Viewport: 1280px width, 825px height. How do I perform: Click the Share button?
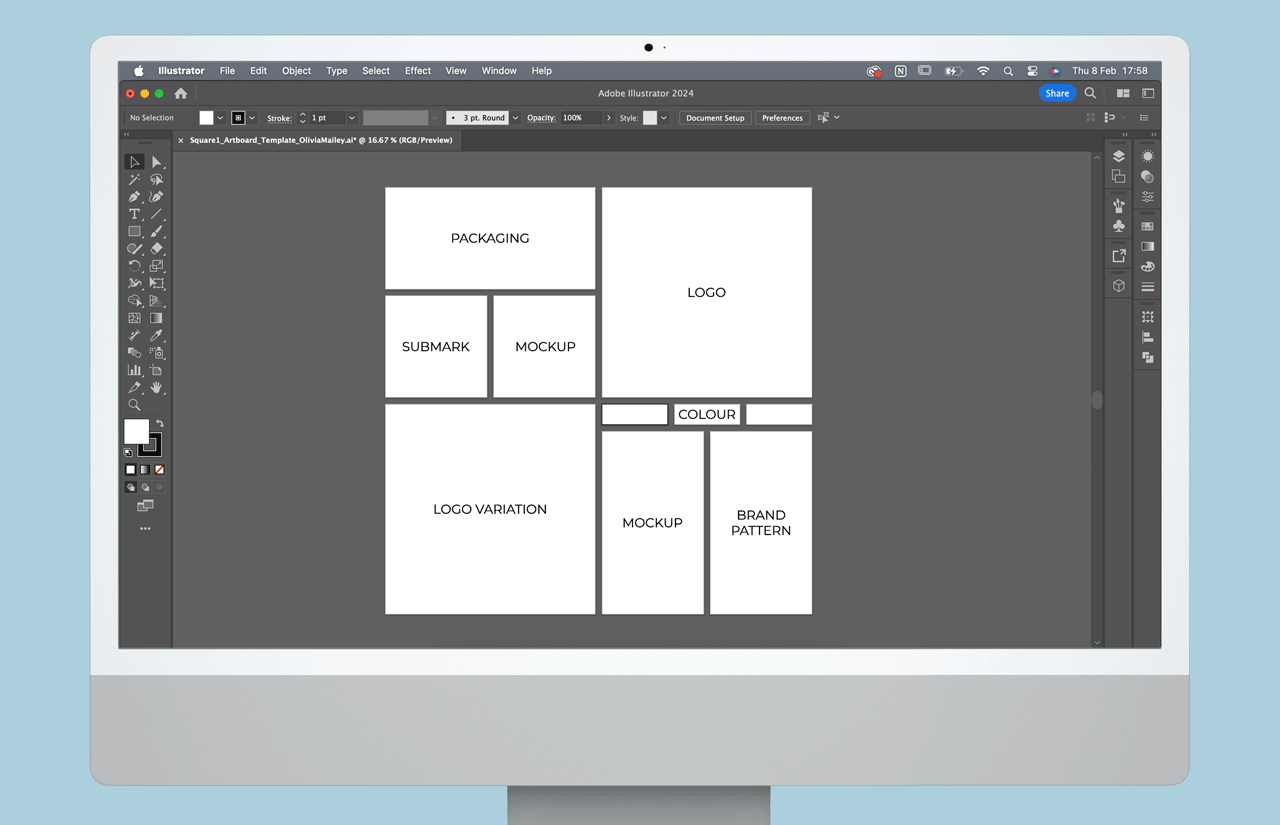coord(1057,93)
